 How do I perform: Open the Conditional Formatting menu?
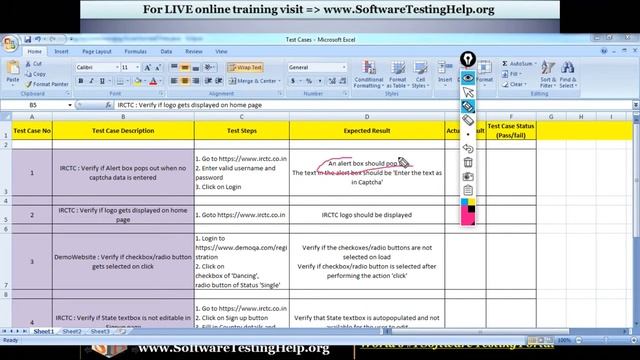point(369,74)
